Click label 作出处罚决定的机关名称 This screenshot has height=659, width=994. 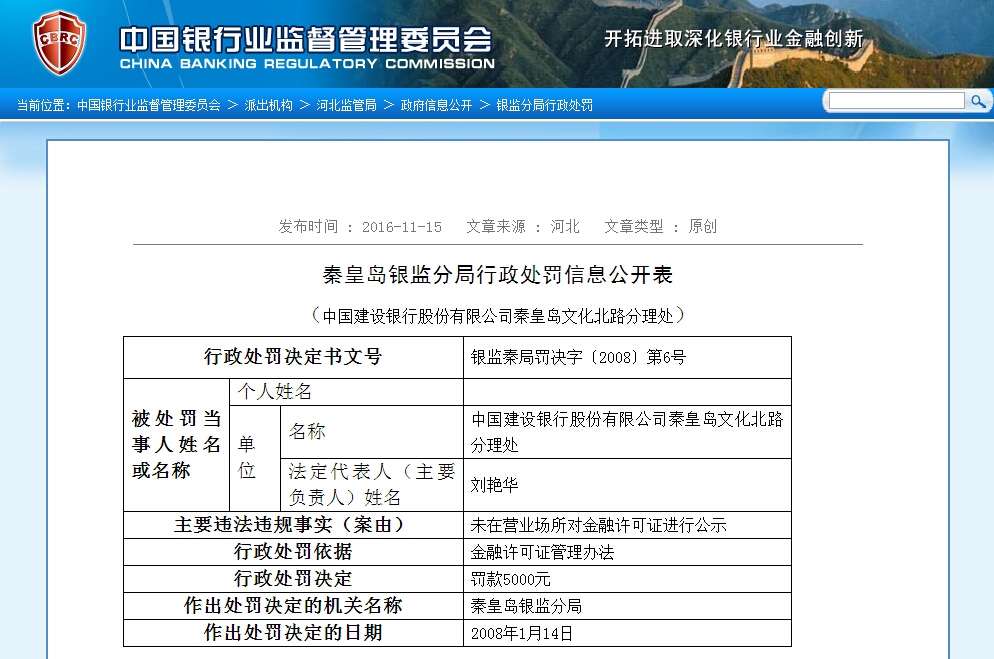(293, 606)
